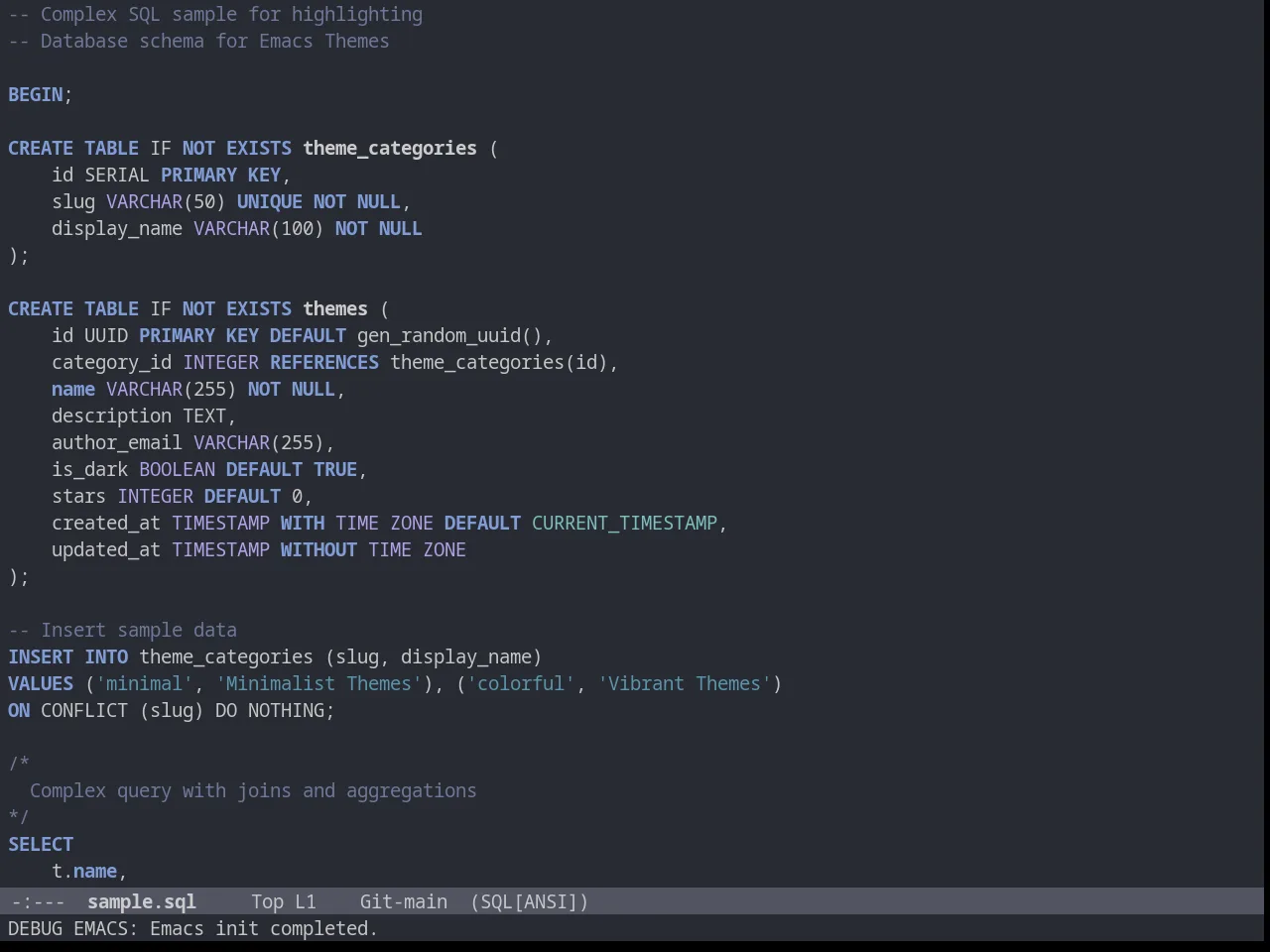Image resolution: width=1270 pixels, height=952 pixels.
Task: Click the bold themes table name
Action: [x=335, y=308]
